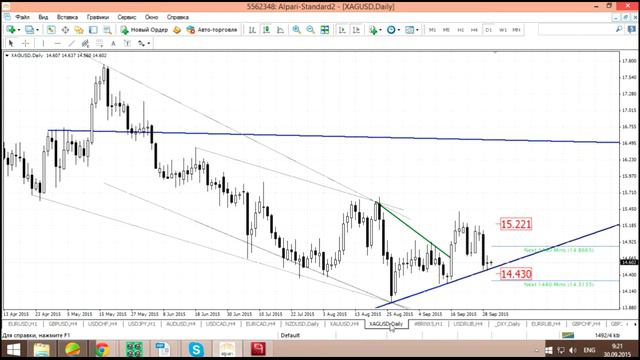This screenshot has width=640, height=360.
Task: Expand the new chart dropdown arrow
Action: [x=19, y=30]
